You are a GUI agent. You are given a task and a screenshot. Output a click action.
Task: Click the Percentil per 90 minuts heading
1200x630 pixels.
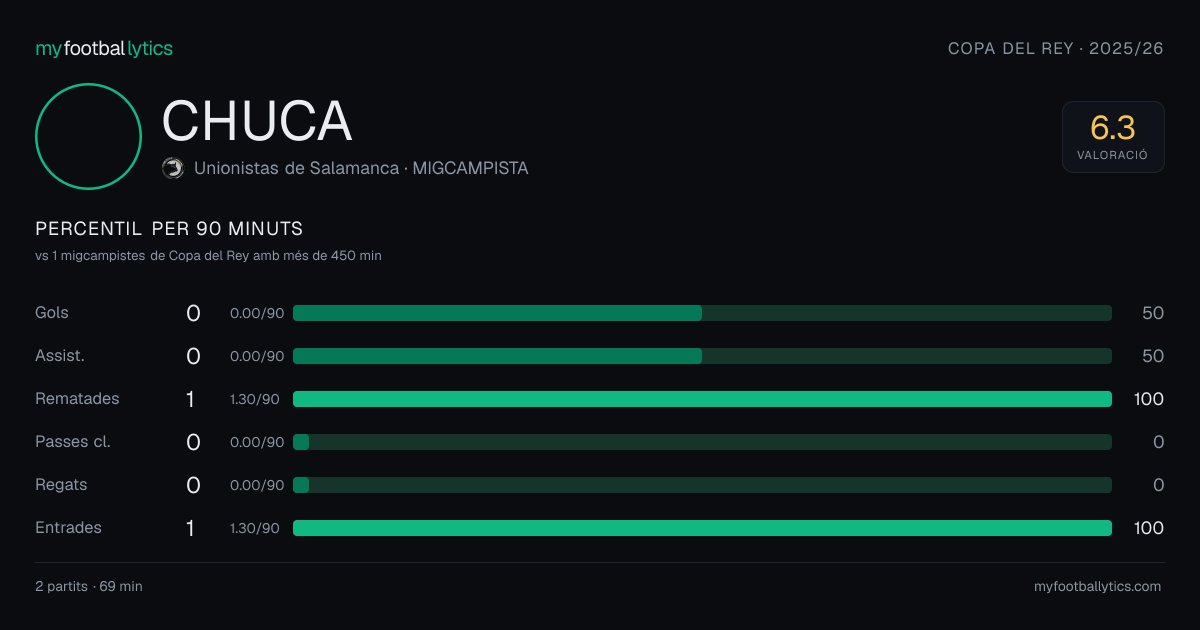click(169, 229)
